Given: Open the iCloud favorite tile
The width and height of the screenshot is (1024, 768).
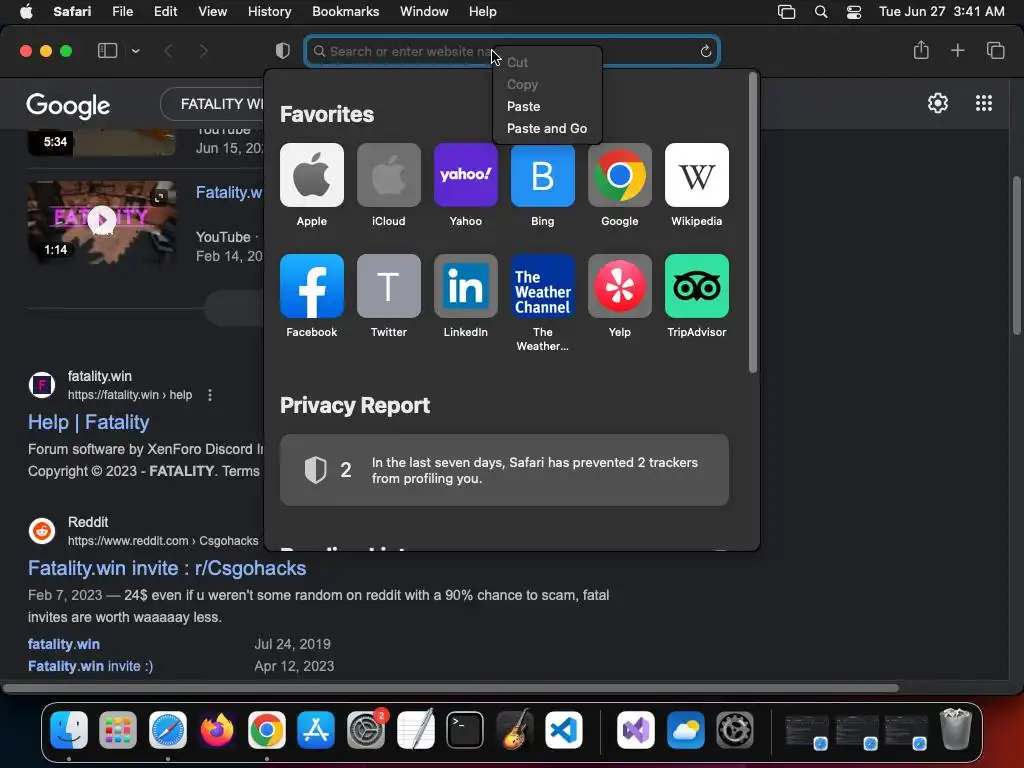Looking at the screenshot, I should [x=389, y=175].
